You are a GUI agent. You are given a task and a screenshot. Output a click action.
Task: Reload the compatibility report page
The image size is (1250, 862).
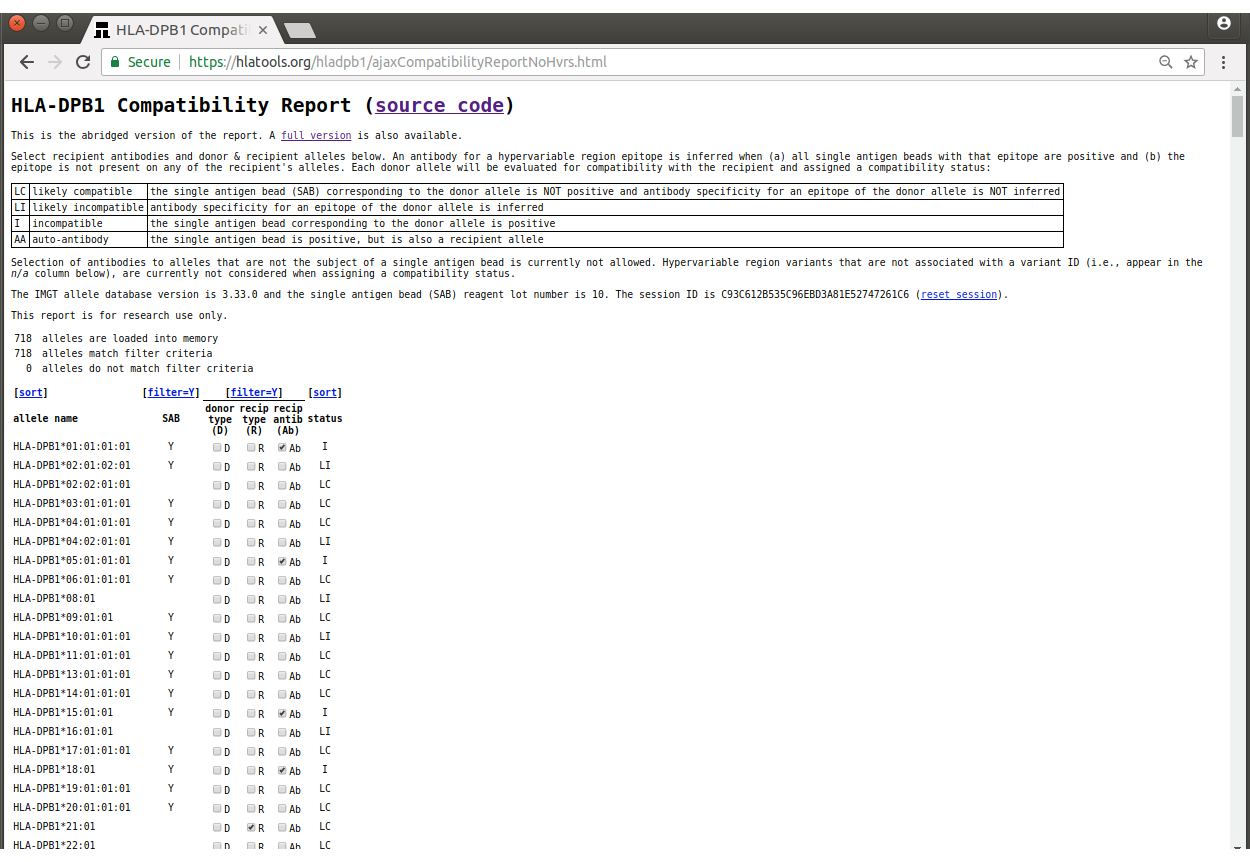tap(83, 61)
